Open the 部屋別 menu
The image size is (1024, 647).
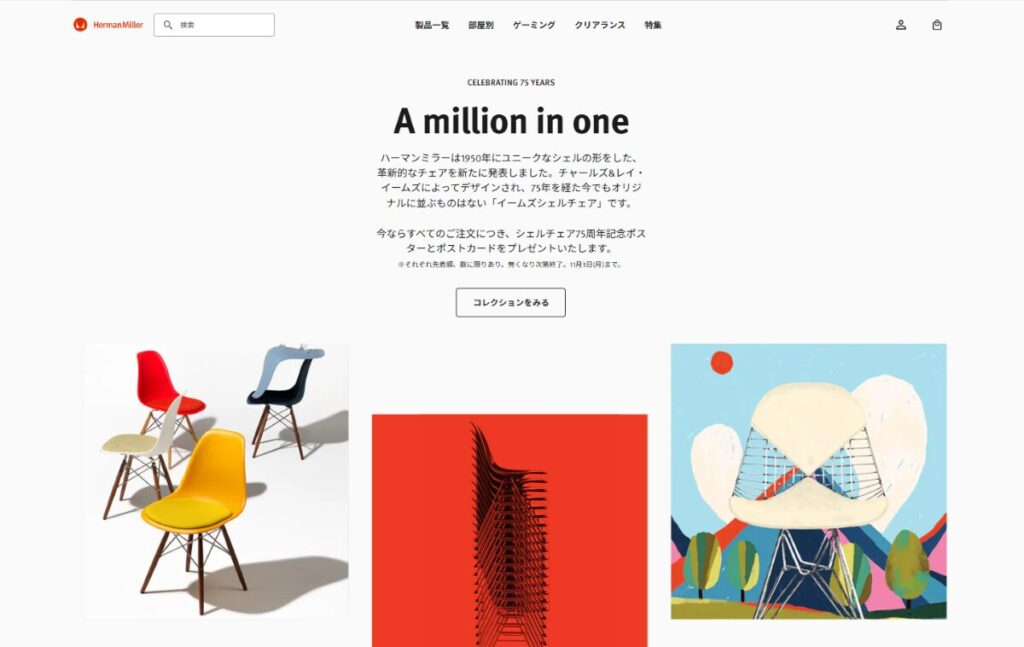click(x=481, y=25)
